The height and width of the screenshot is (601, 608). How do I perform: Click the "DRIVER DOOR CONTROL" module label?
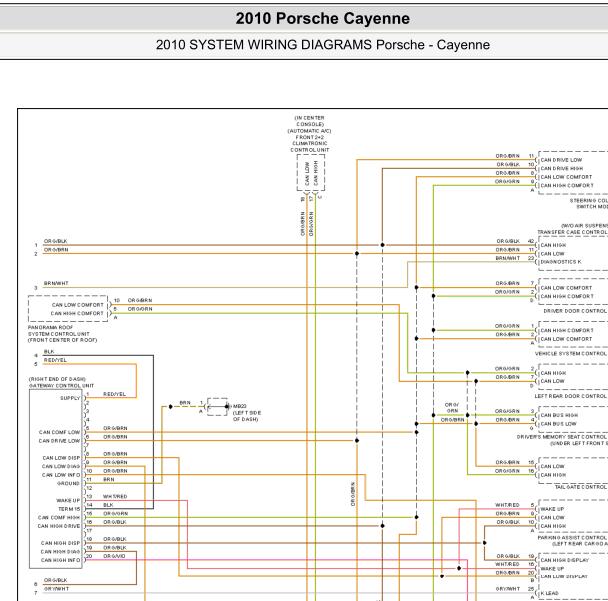coord(575,311)
